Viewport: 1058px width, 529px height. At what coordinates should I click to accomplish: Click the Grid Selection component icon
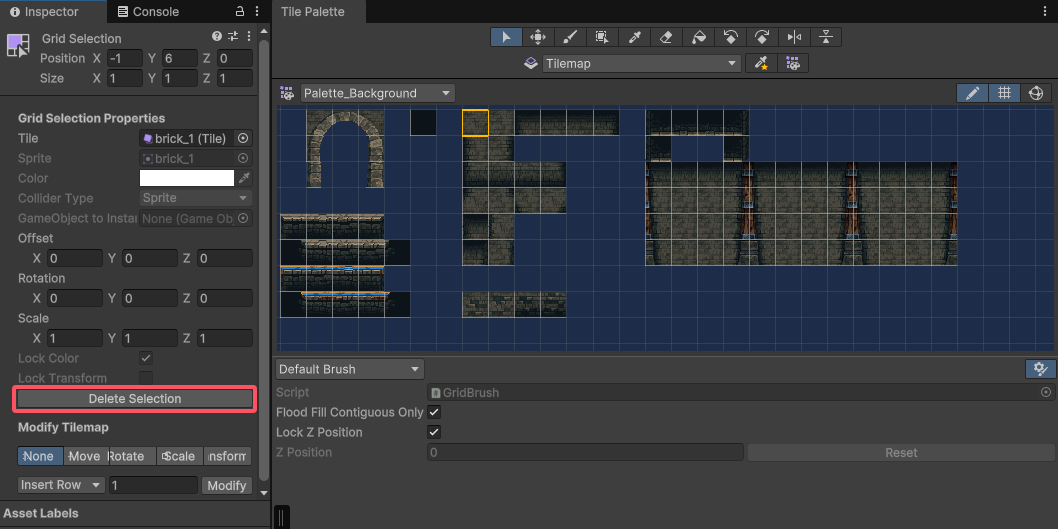pos(18,46)
